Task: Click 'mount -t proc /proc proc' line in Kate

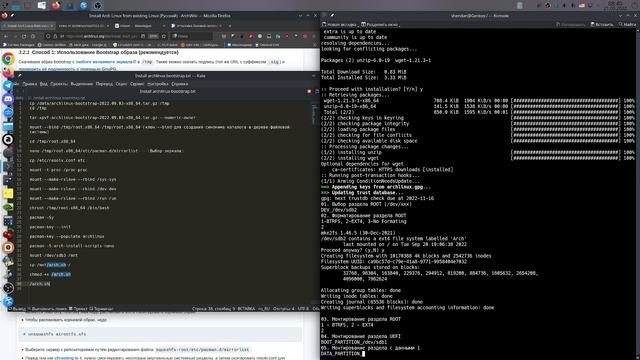Action: [58, 170]
